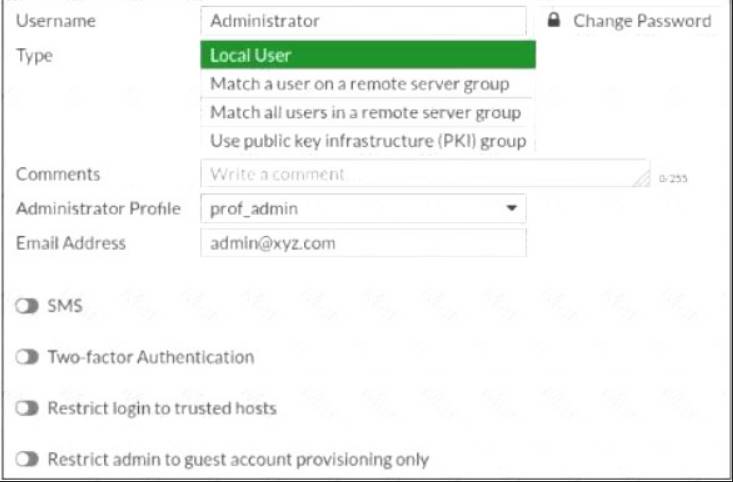
Task: Click the 0/255 comment character counter
Action: click(672, 180)
